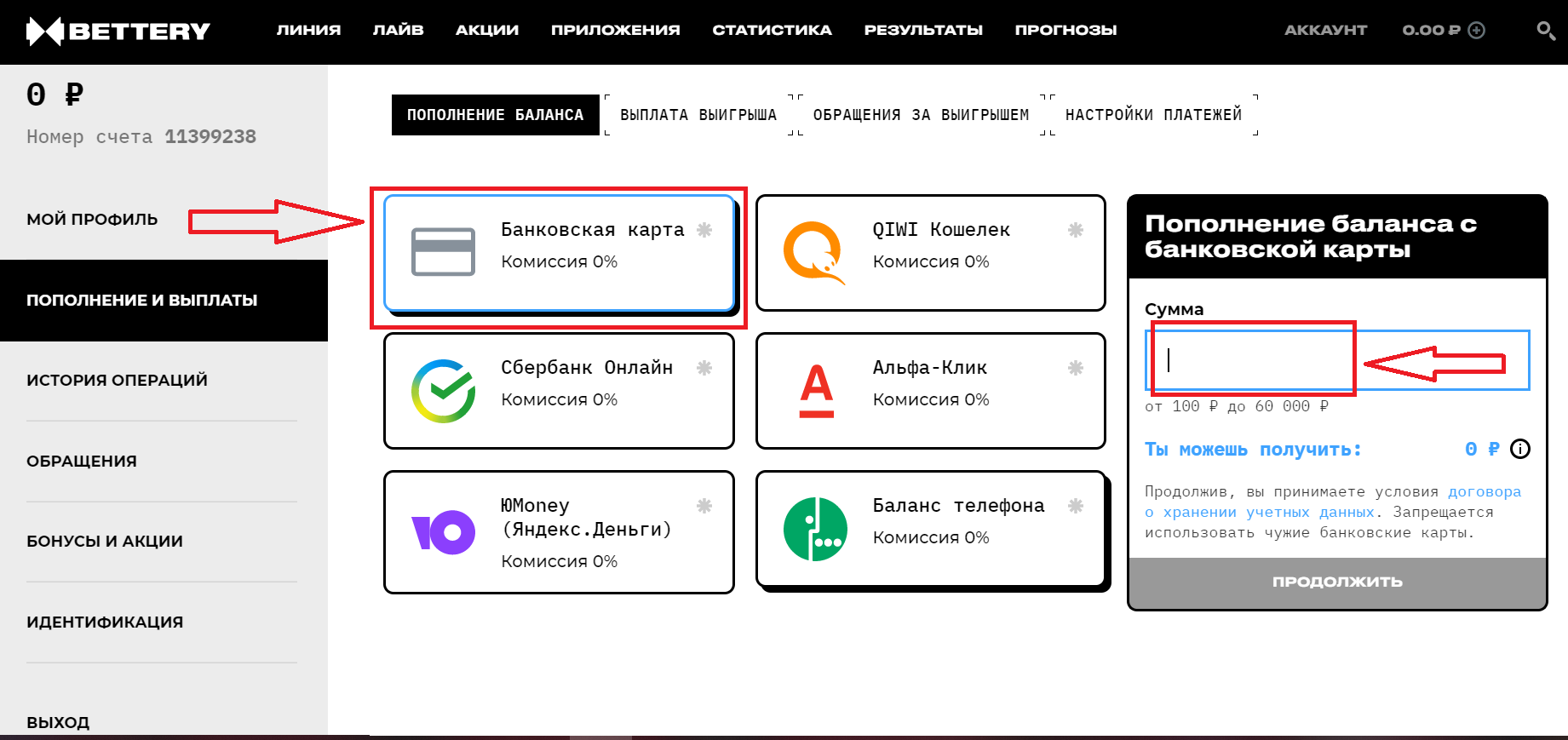Click the asterisk on Сбербанк Онлайн card
This screenshot has height=740, width=1568.
704,368
